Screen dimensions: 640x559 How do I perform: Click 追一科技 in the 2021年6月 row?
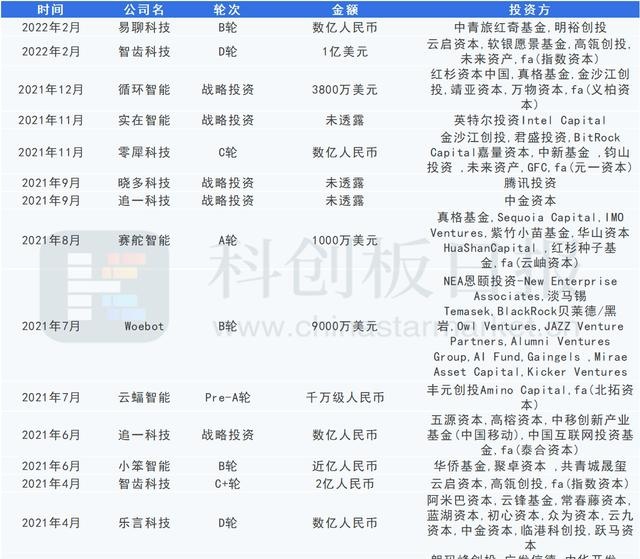pos(144,435)
